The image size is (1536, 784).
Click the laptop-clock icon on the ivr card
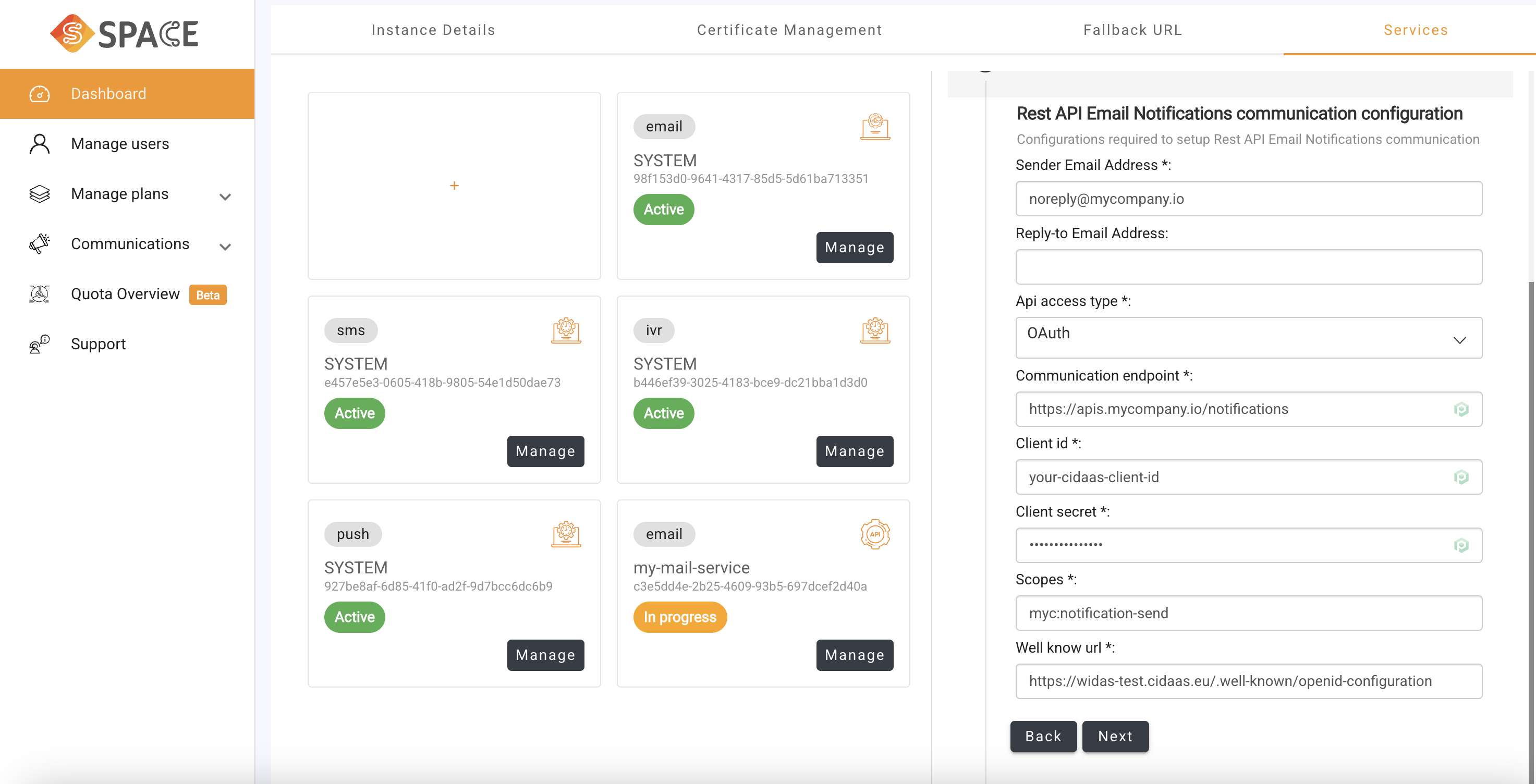coord(875,331)
